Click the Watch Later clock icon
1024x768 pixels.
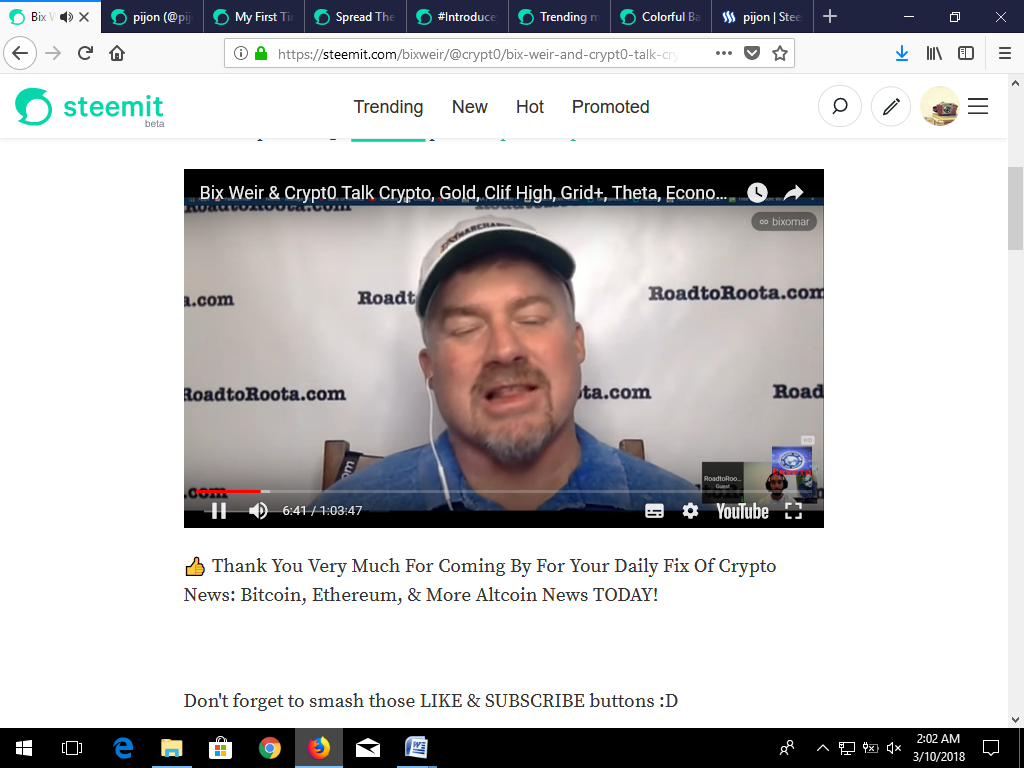(757, 192)
